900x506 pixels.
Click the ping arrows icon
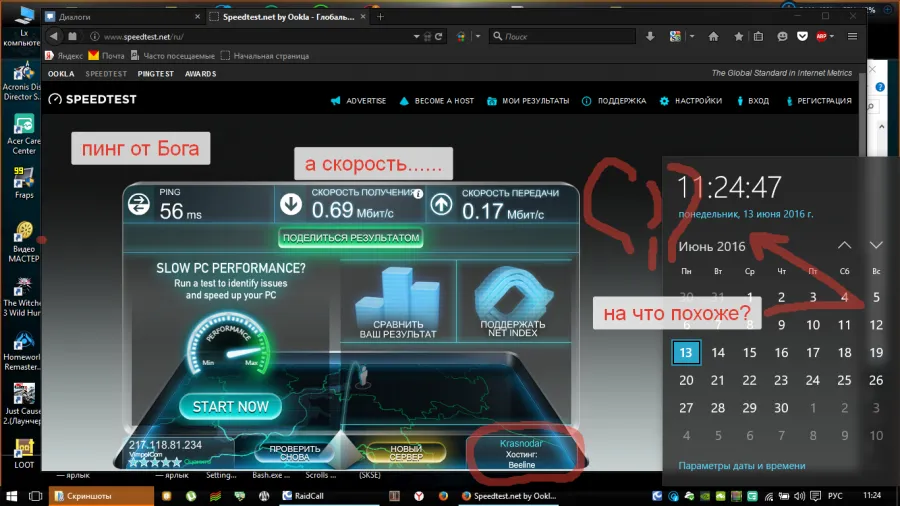138,204
